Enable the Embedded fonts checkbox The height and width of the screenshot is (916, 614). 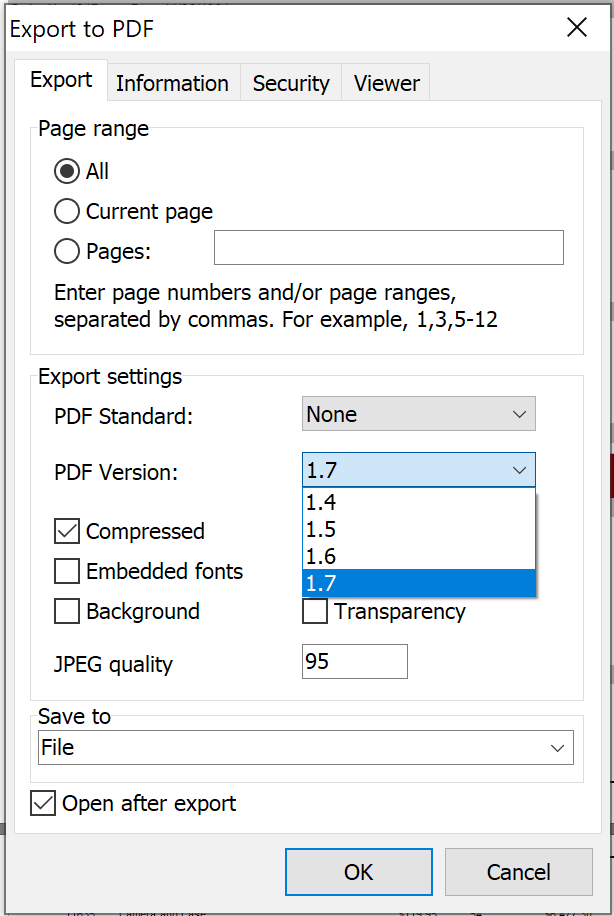(x=67, y=571)
